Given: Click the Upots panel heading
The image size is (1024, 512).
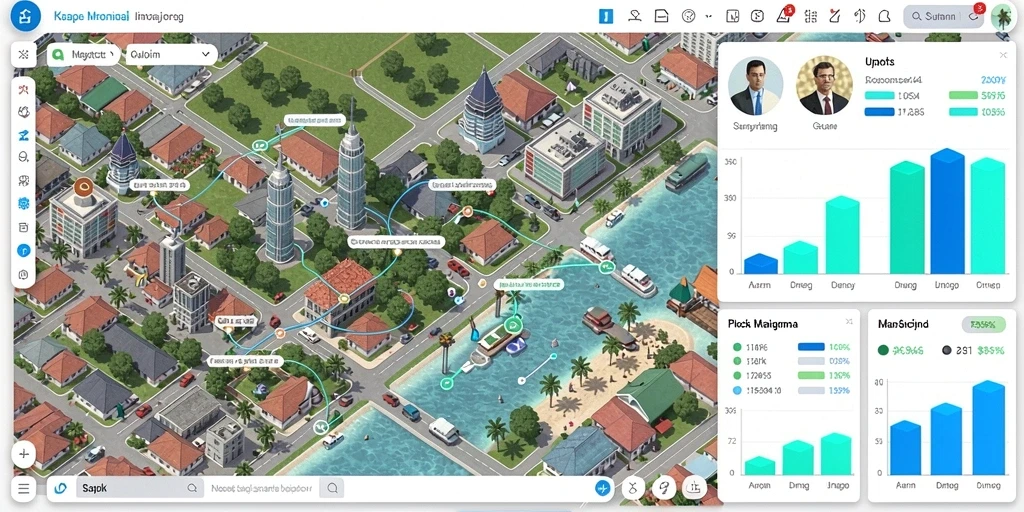Looking at the screenshot, I should (879, 61).
